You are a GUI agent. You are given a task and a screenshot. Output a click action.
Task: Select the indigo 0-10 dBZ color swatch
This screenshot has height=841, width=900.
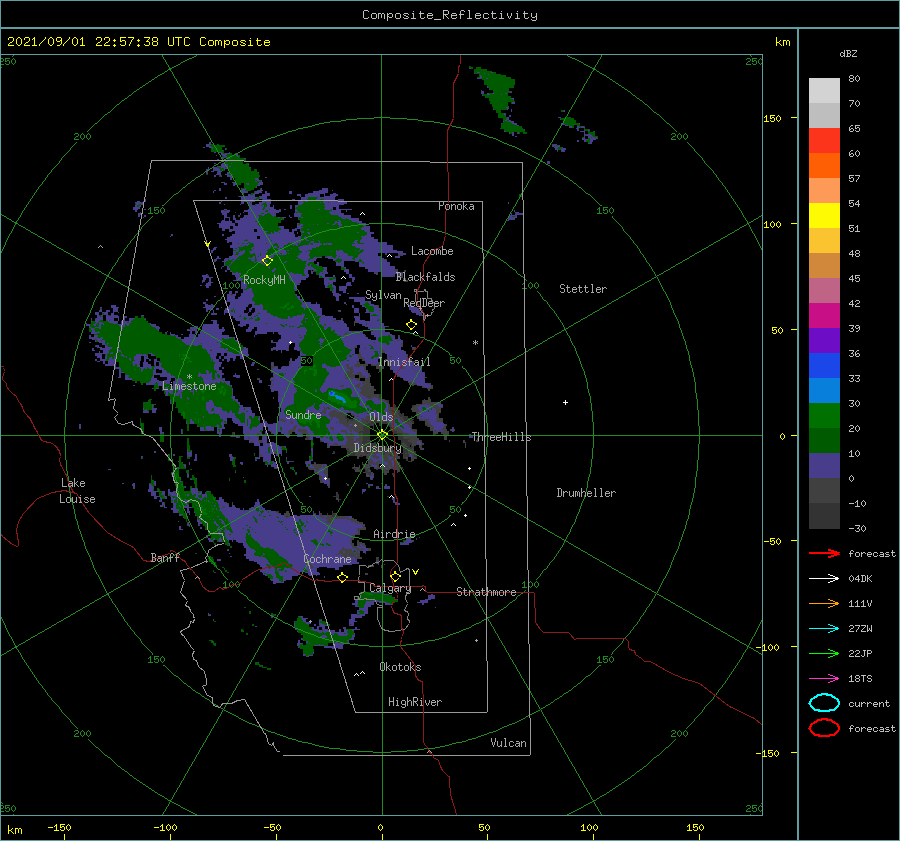click(x=824, y=466)
